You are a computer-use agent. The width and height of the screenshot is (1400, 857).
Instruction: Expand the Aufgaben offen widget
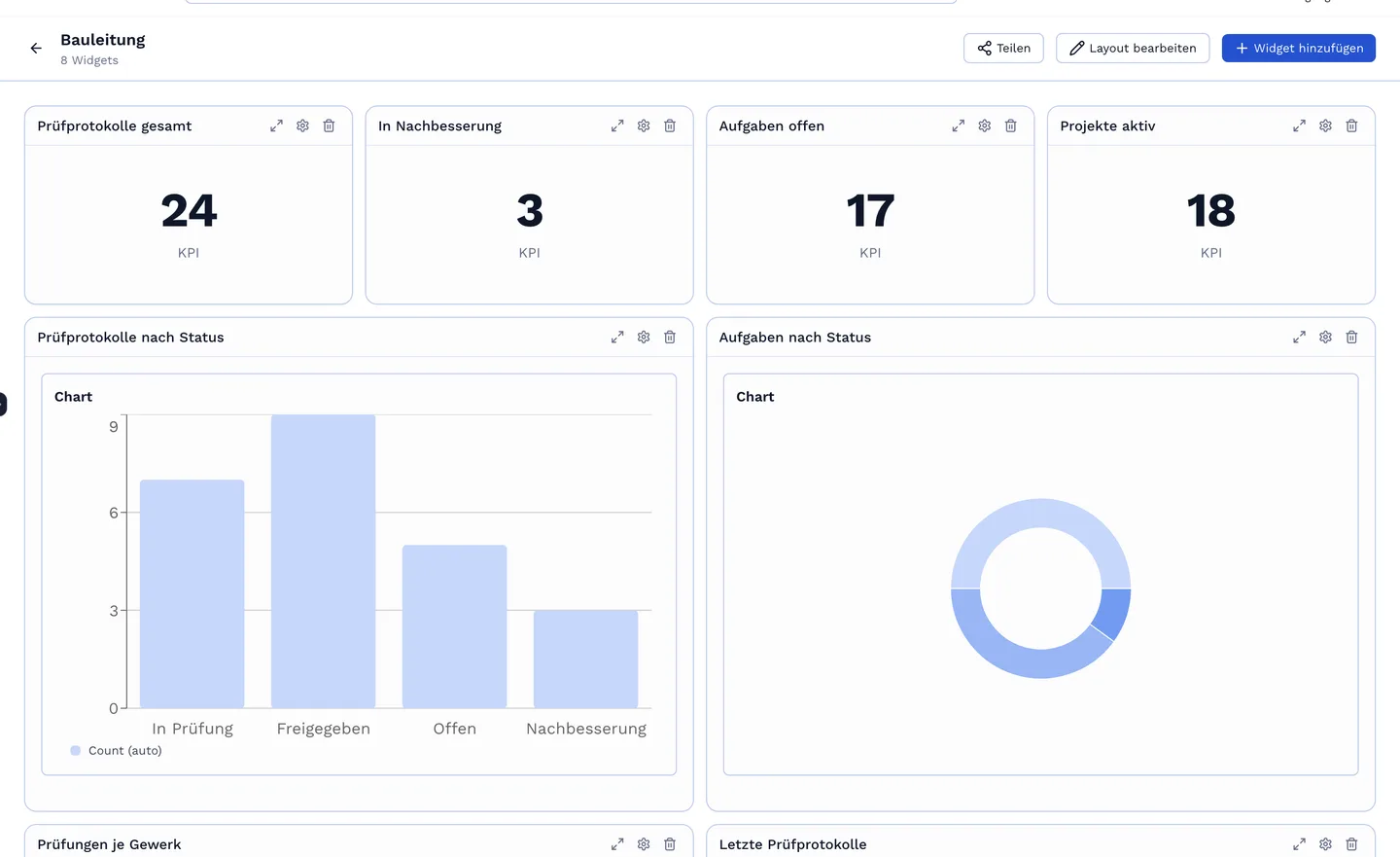[959, 125]
